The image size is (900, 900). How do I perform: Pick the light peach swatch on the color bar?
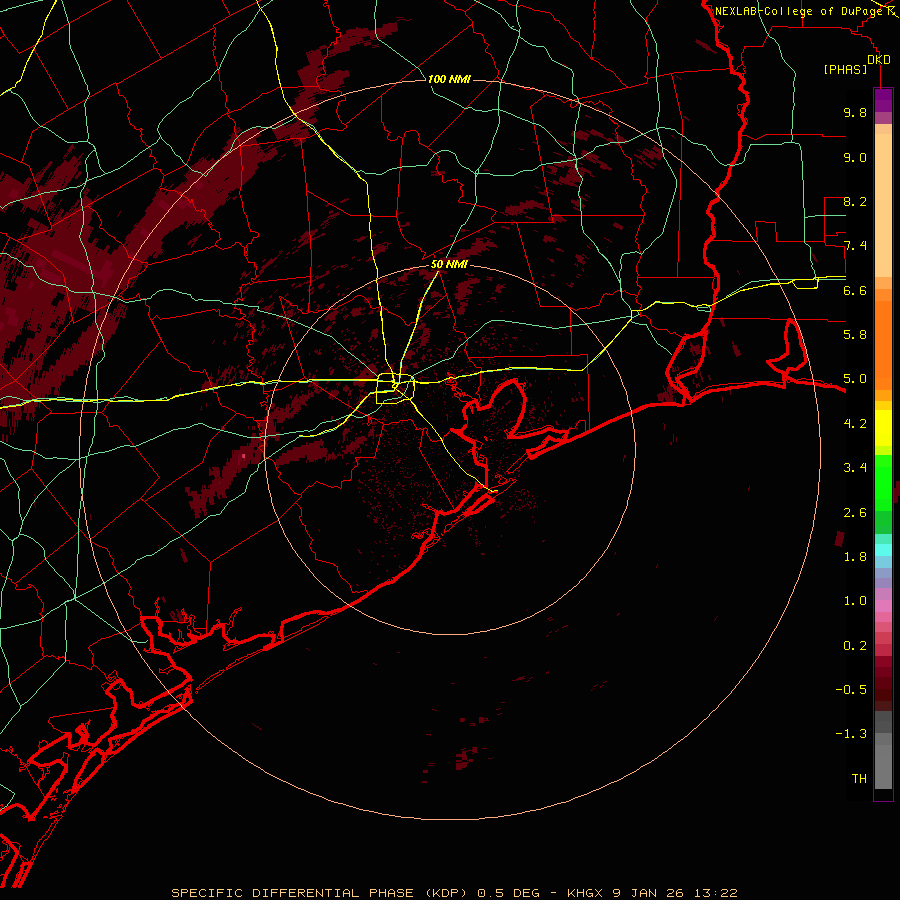click(x=883, y=207)
